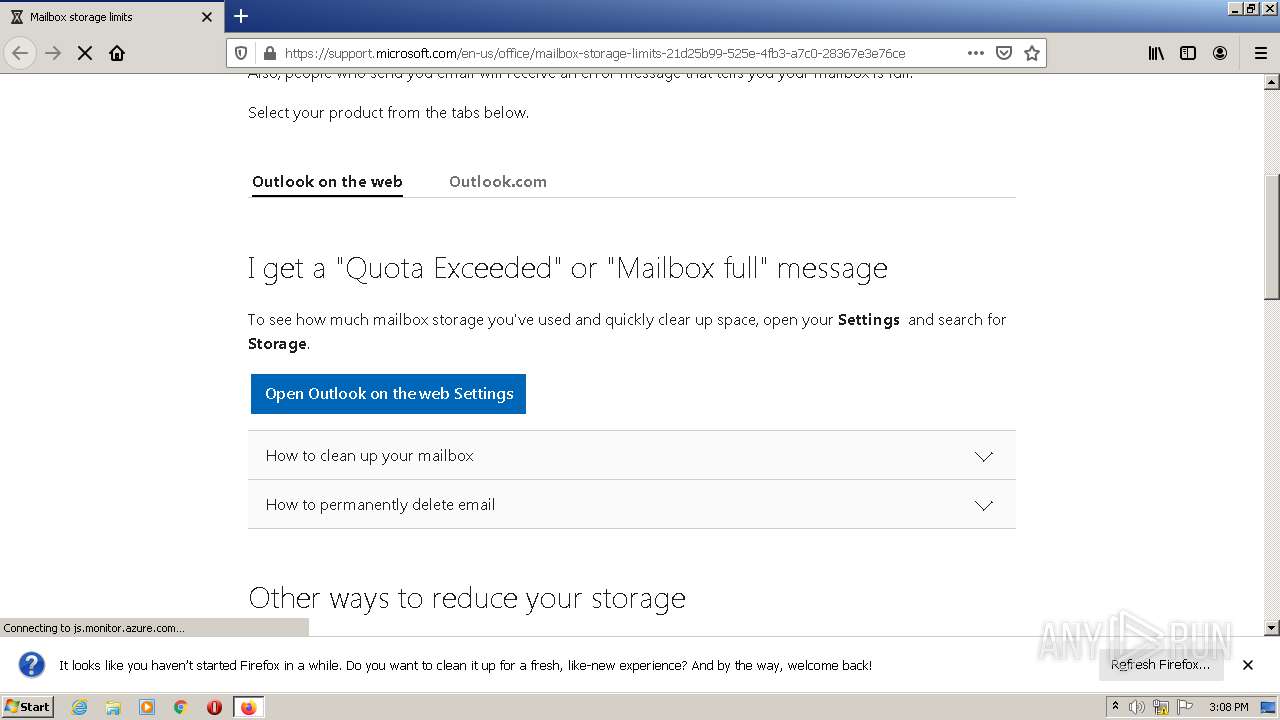
Task: Click Open Outlook on the web Settings
Action: [x=388, y=394]
